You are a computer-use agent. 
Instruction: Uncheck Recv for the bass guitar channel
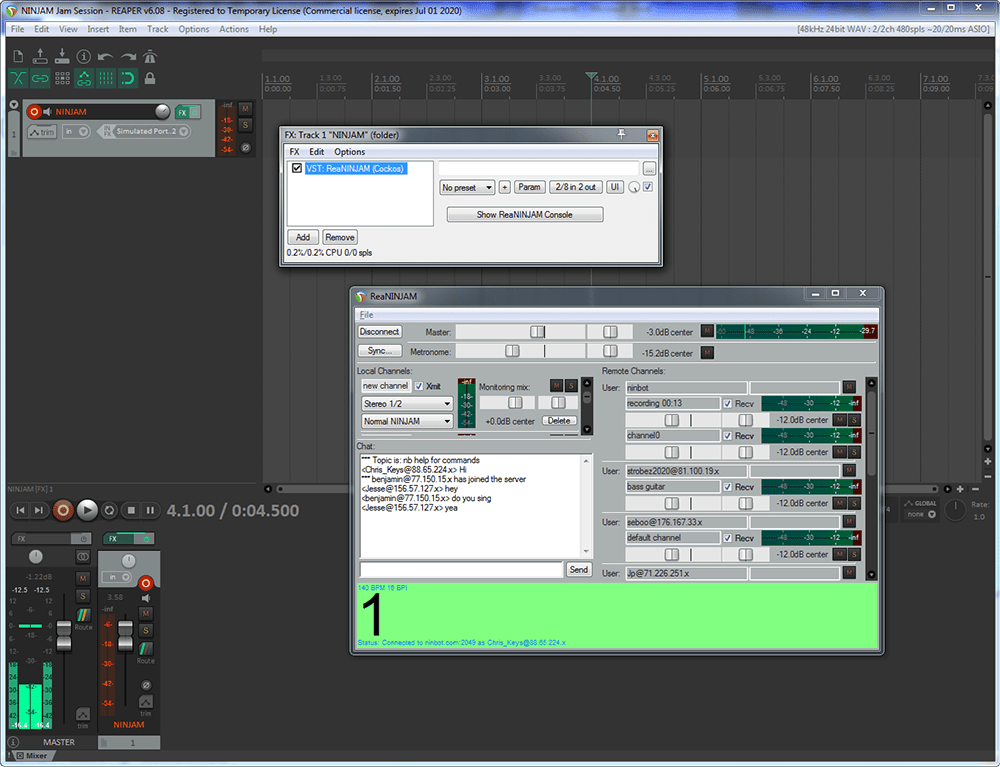point(727,487)
